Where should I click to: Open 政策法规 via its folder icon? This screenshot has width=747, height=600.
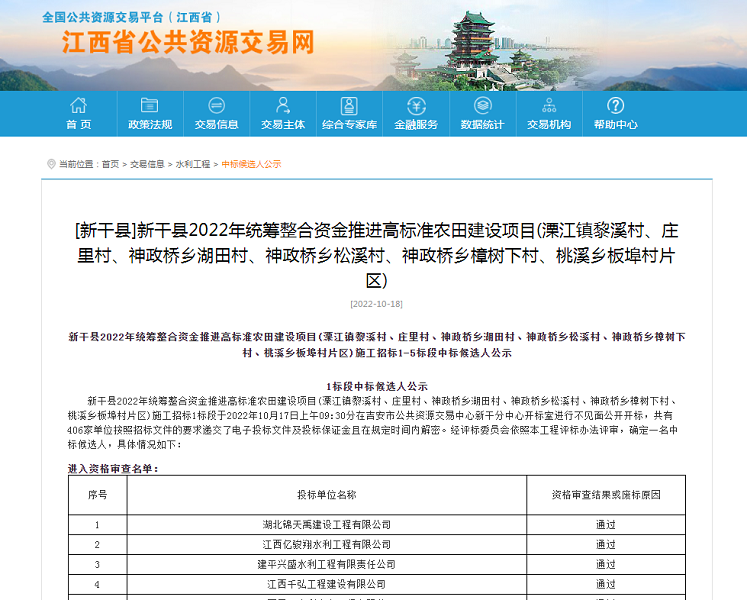149,105
